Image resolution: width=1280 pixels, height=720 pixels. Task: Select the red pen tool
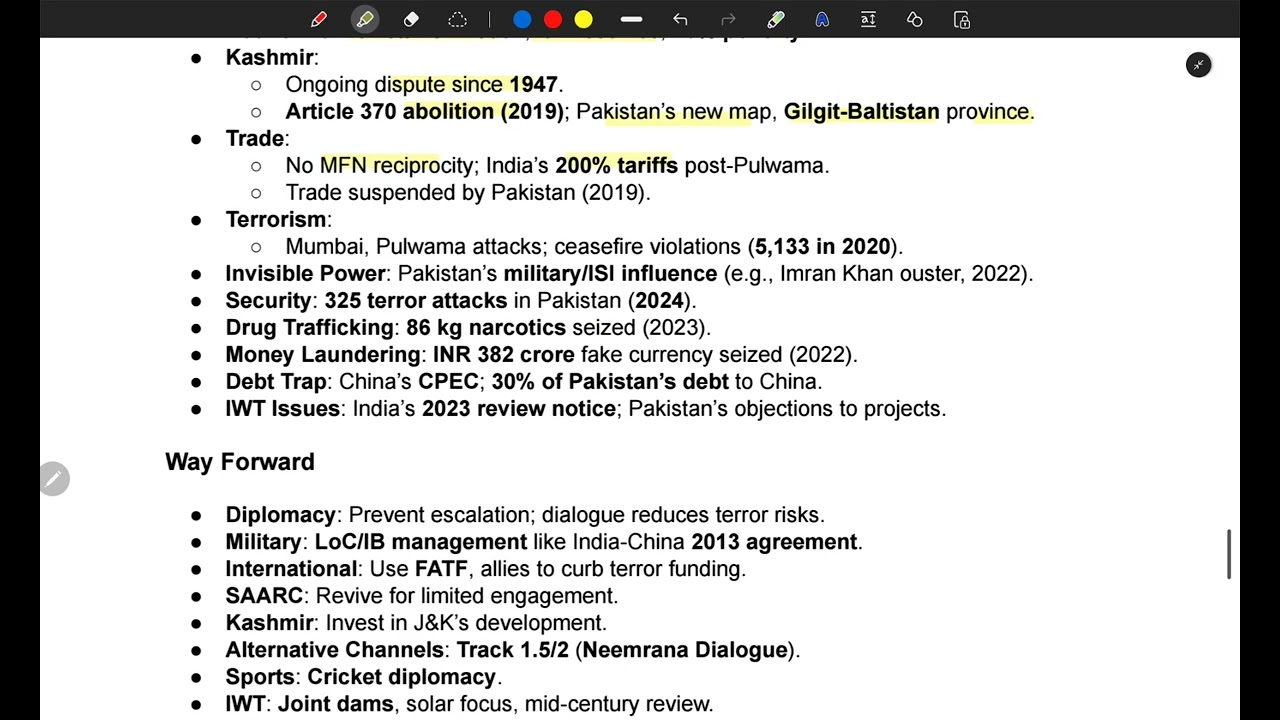319,19
